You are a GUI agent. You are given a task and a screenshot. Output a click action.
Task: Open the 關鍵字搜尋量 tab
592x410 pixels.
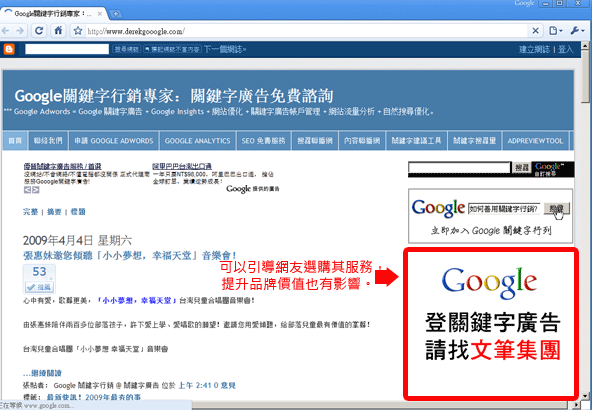(x=475, y=141)
